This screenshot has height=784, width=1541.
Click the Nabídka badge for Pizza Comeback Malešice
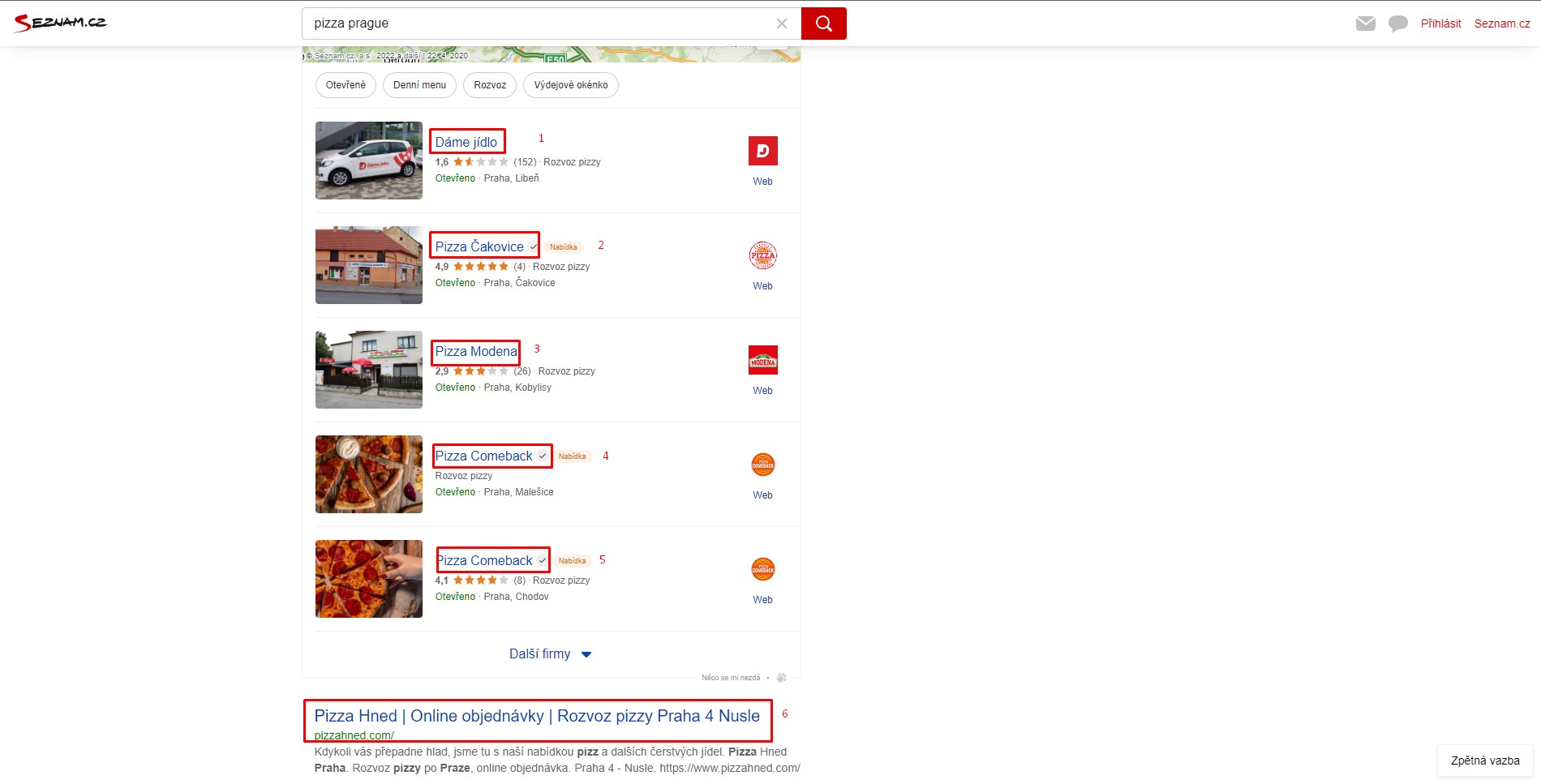click(572, 456)
